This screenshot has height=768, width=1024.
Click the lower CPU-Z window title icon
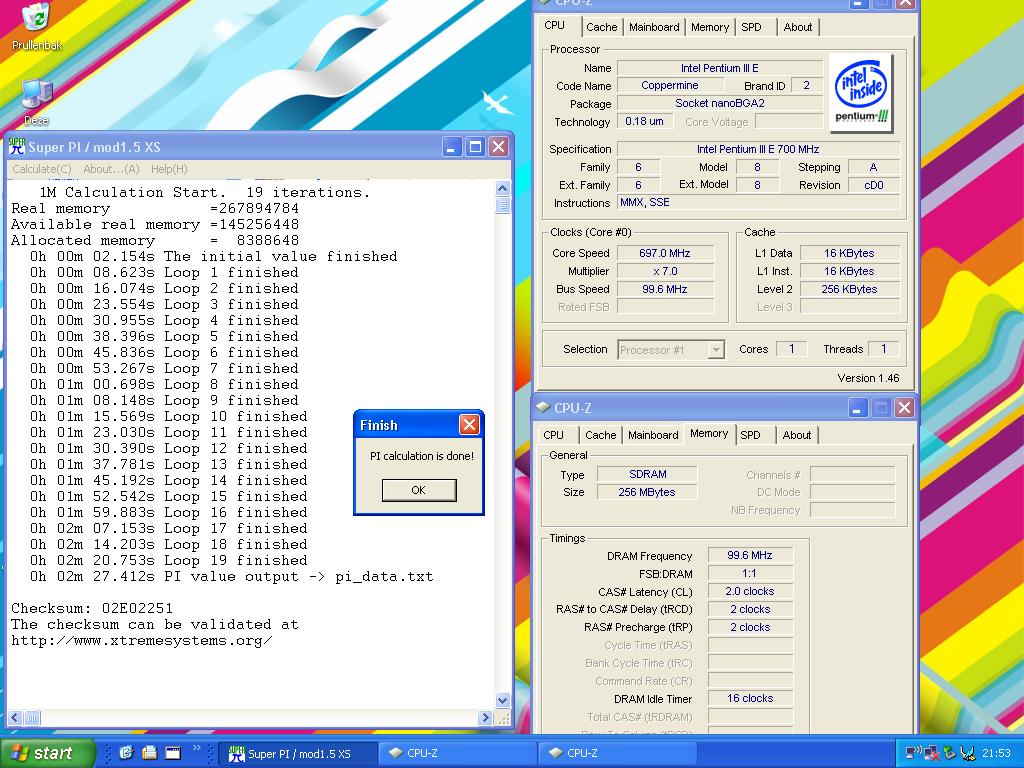tap(543, 408)
